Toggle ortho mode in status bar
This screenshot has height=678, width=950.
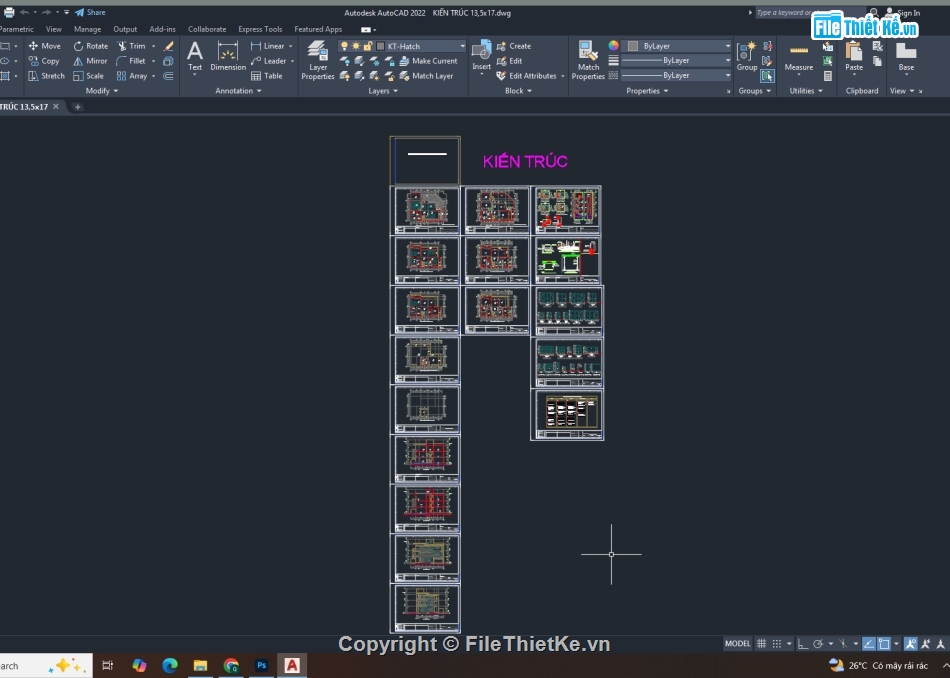[x=802, y=644]
